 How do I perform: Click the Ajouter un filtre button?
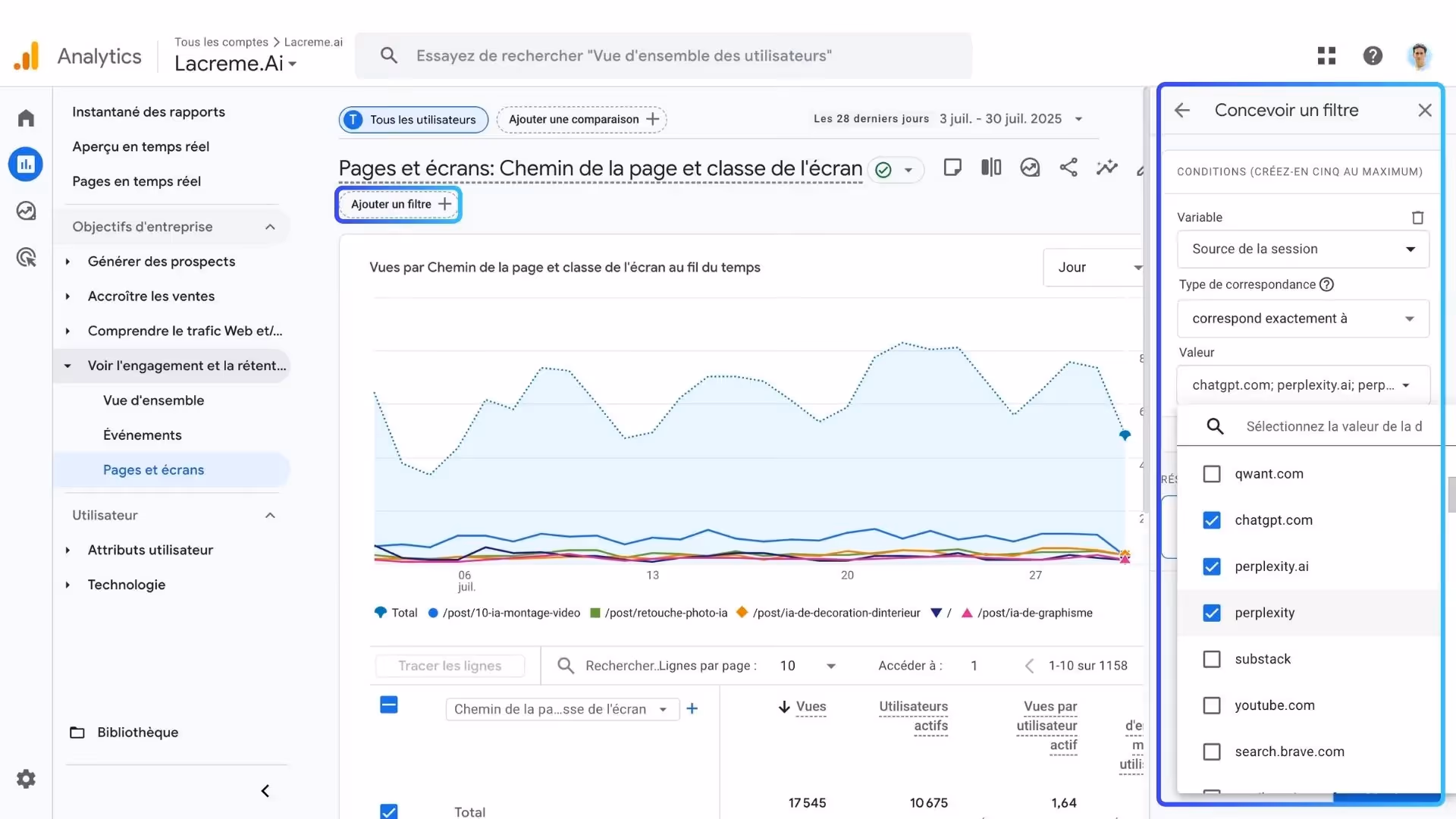[399, 204]
